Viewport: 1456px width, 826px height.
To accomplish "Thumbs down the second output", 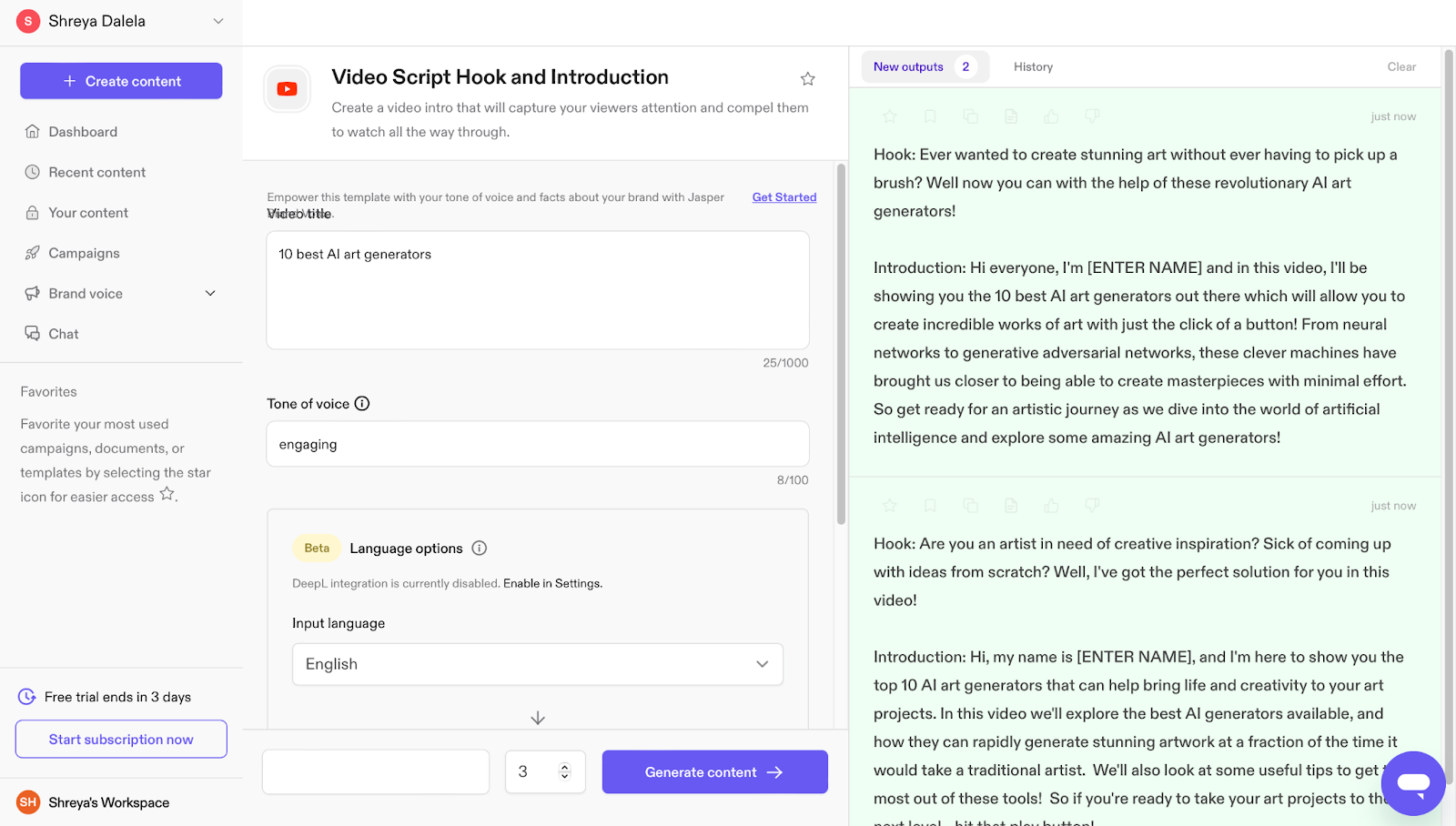I will (x=1092, y=506).
